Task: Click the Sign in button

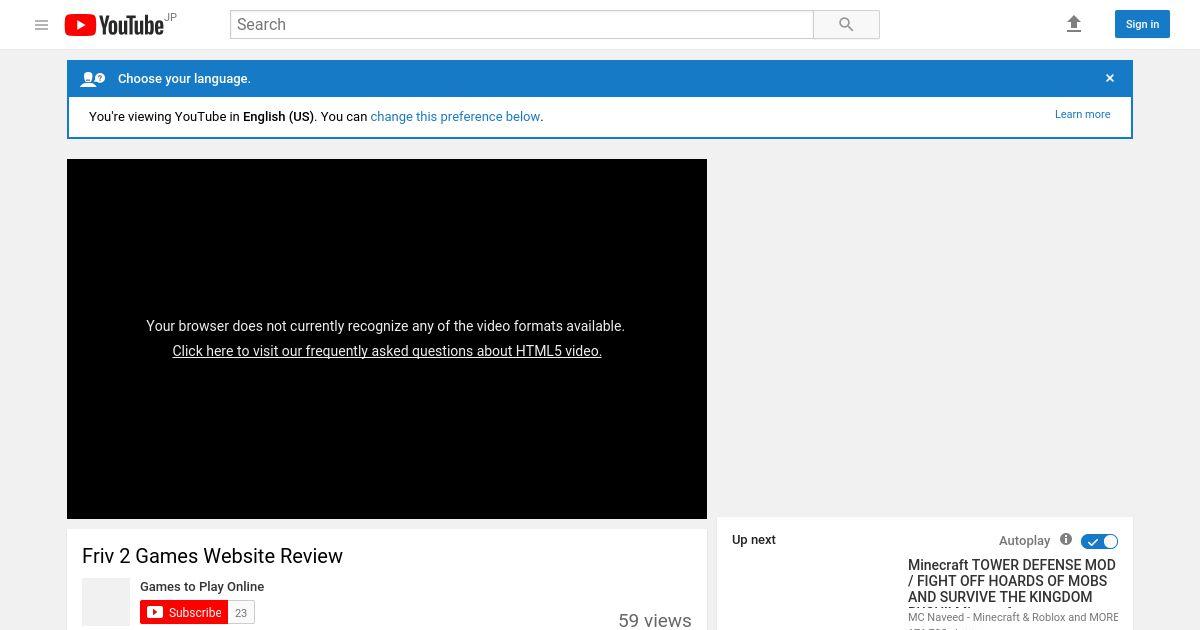Action: coord(1142,24)
